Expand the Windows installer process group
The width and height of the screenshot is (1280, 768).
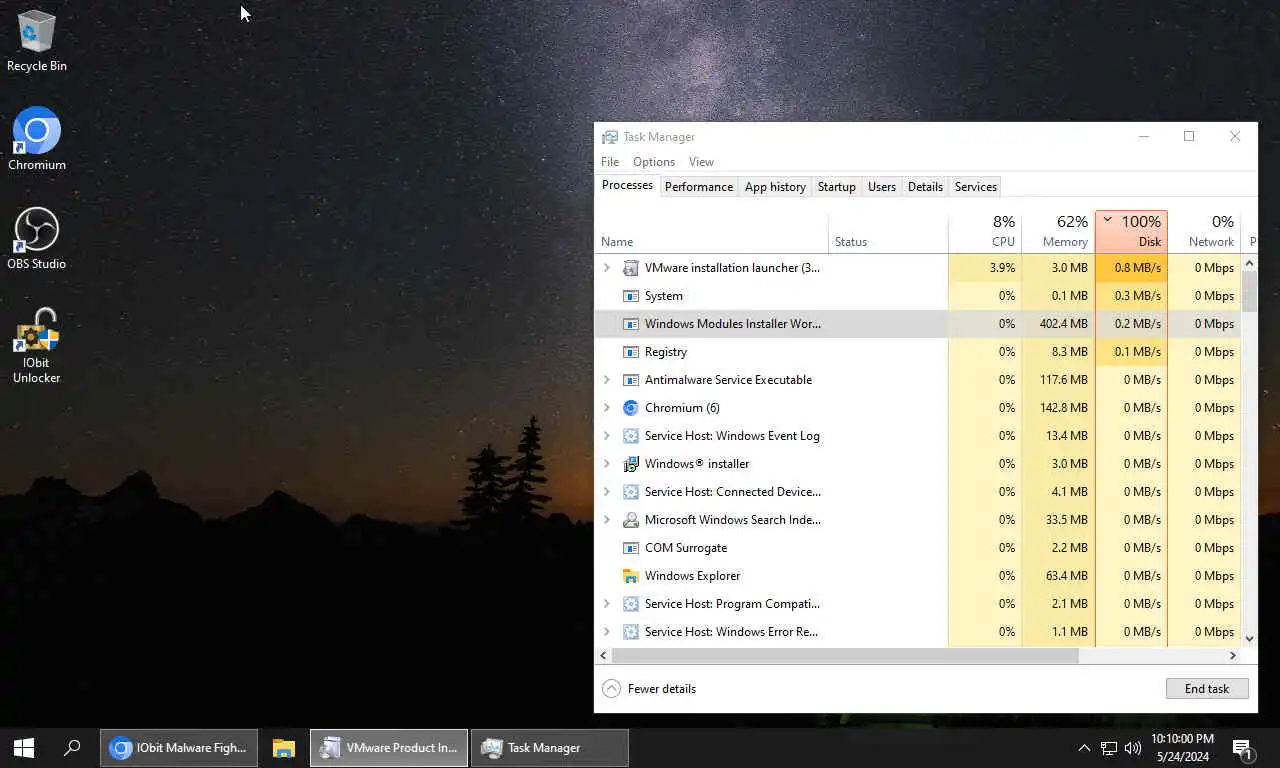[606, 464]
